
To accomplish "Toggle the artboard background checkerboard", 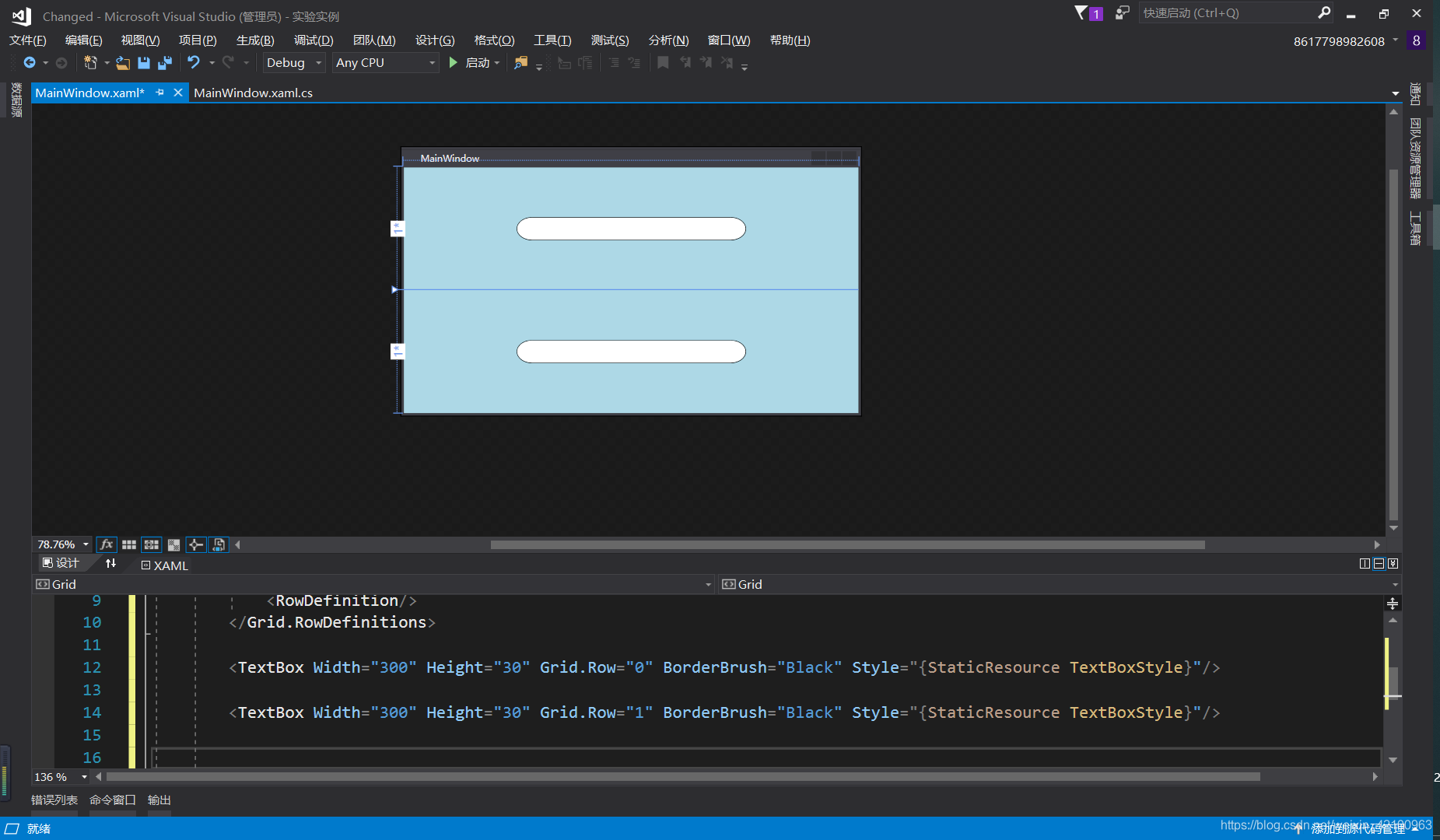I will (x=173, y=544).
